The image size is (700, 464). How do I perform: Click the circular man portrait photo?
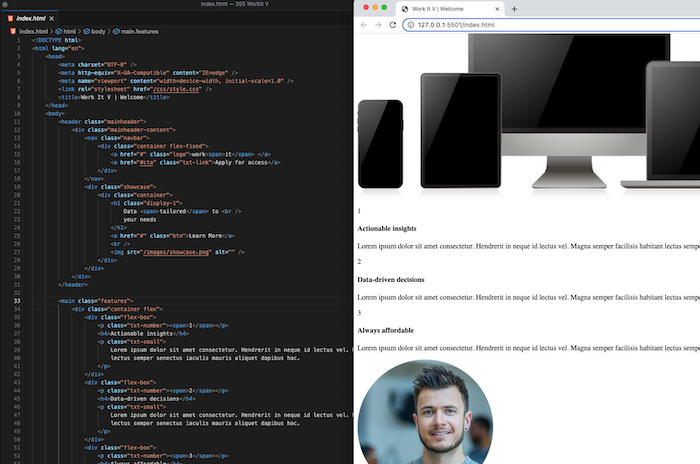point(425,412)
